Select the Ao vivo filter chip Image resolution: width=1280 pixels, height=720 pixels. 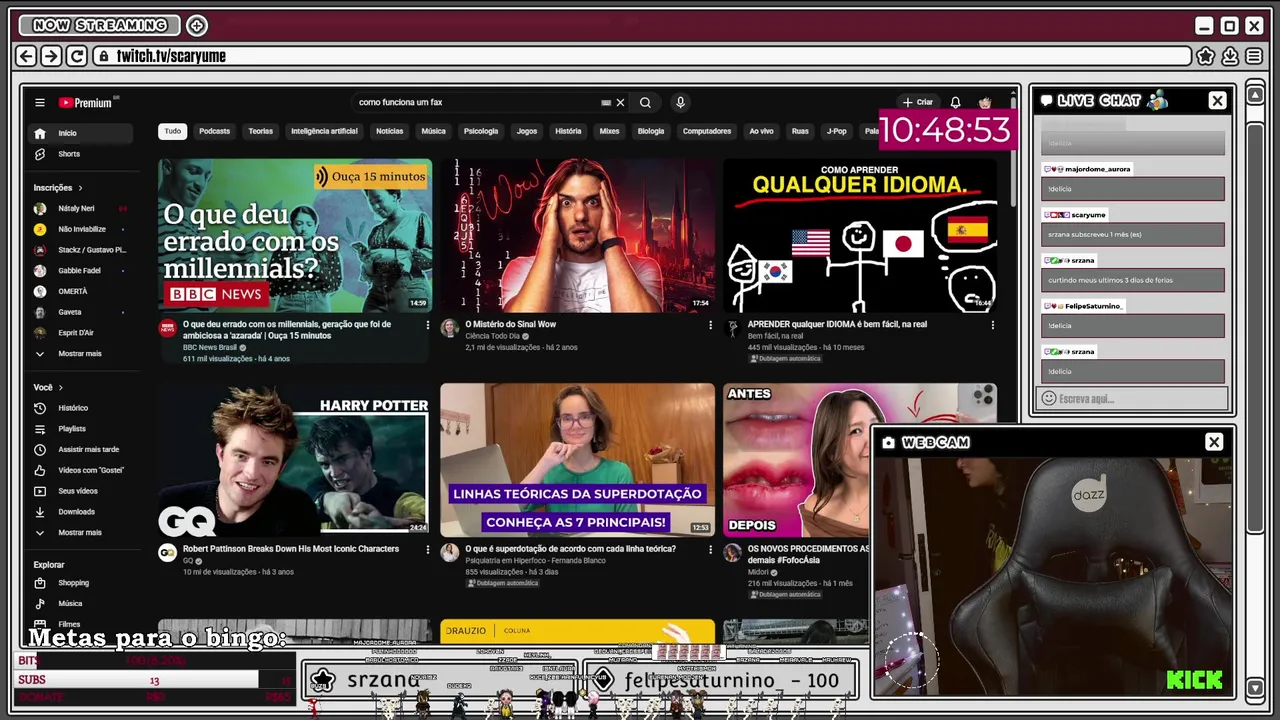coord(761,131)
